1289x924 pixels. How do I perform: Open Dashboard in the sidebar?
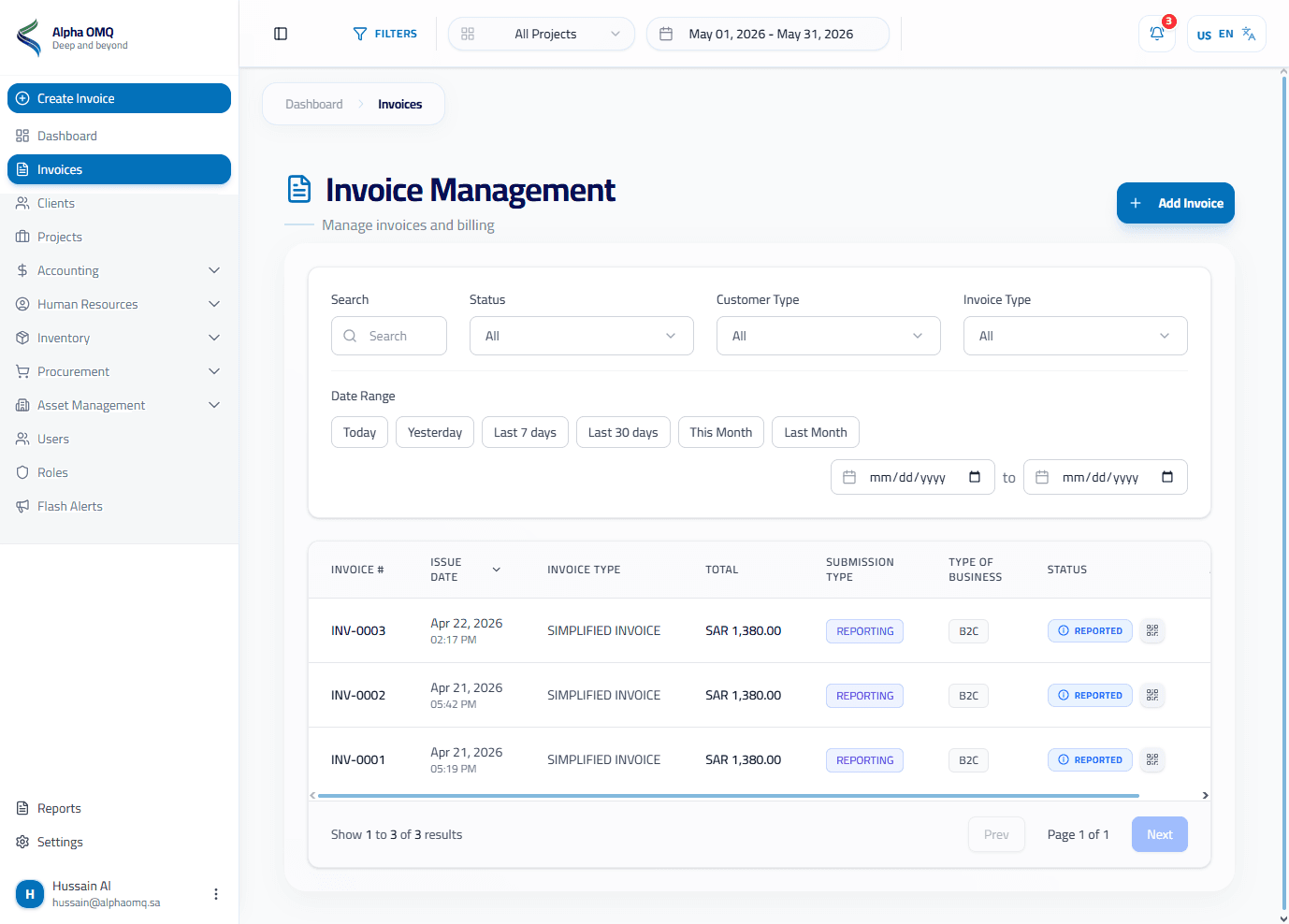[119, 136]
